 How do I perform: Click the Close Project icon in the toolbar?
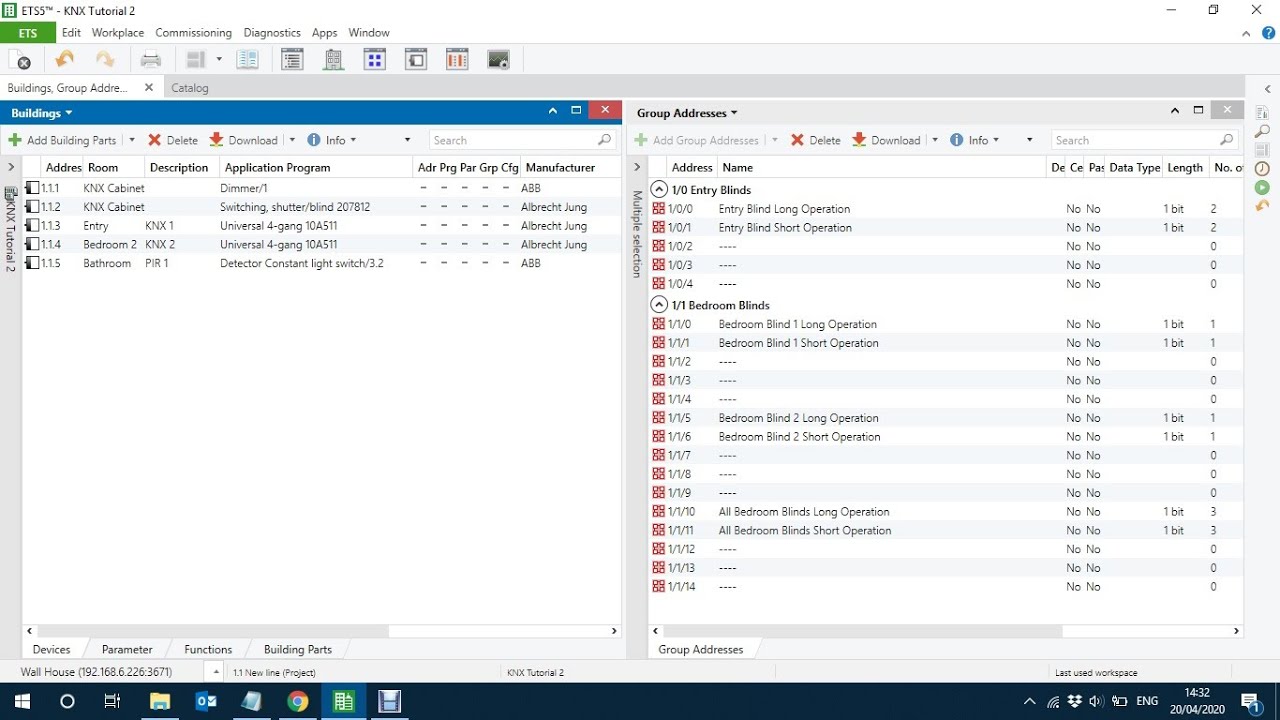(19, 60)
